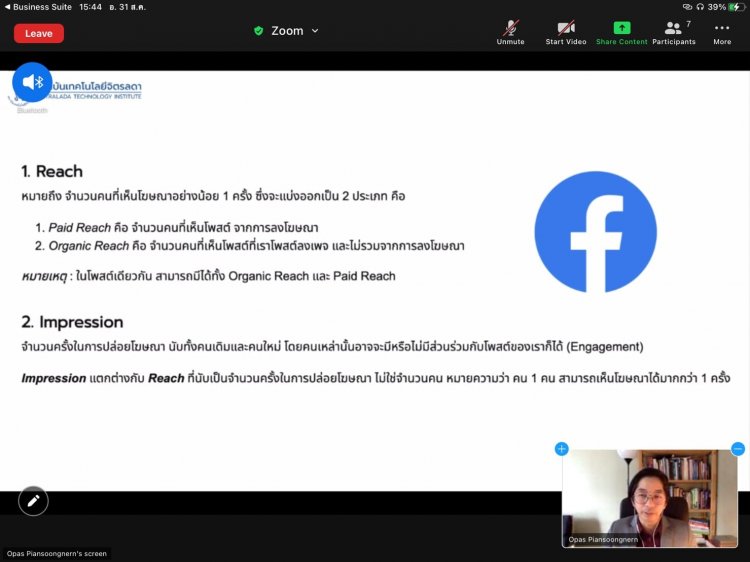
Task: Select Opas Piansoongnern's video thumbnail
Action: click(x=650, y=498)
